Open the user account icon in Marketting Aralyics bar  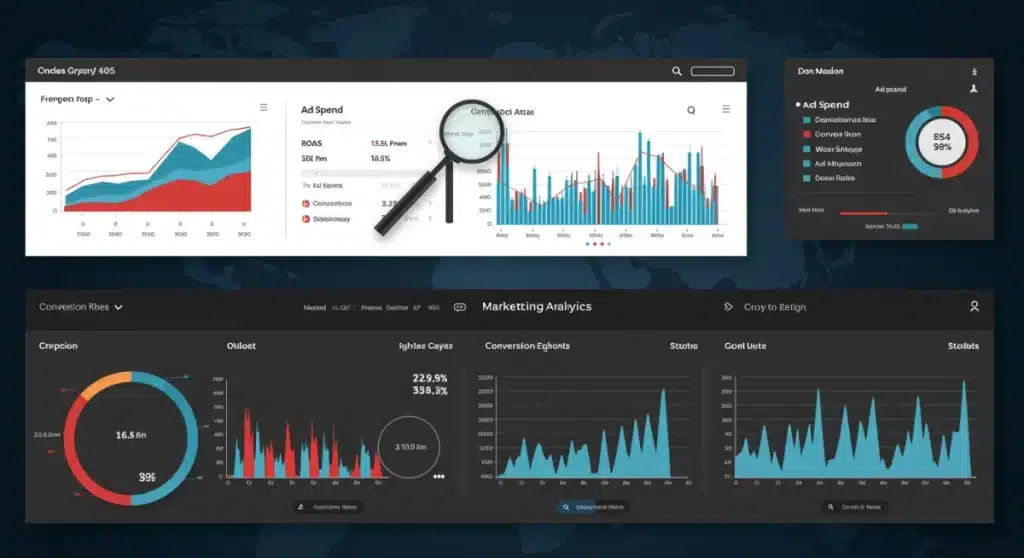click(974, 306)
